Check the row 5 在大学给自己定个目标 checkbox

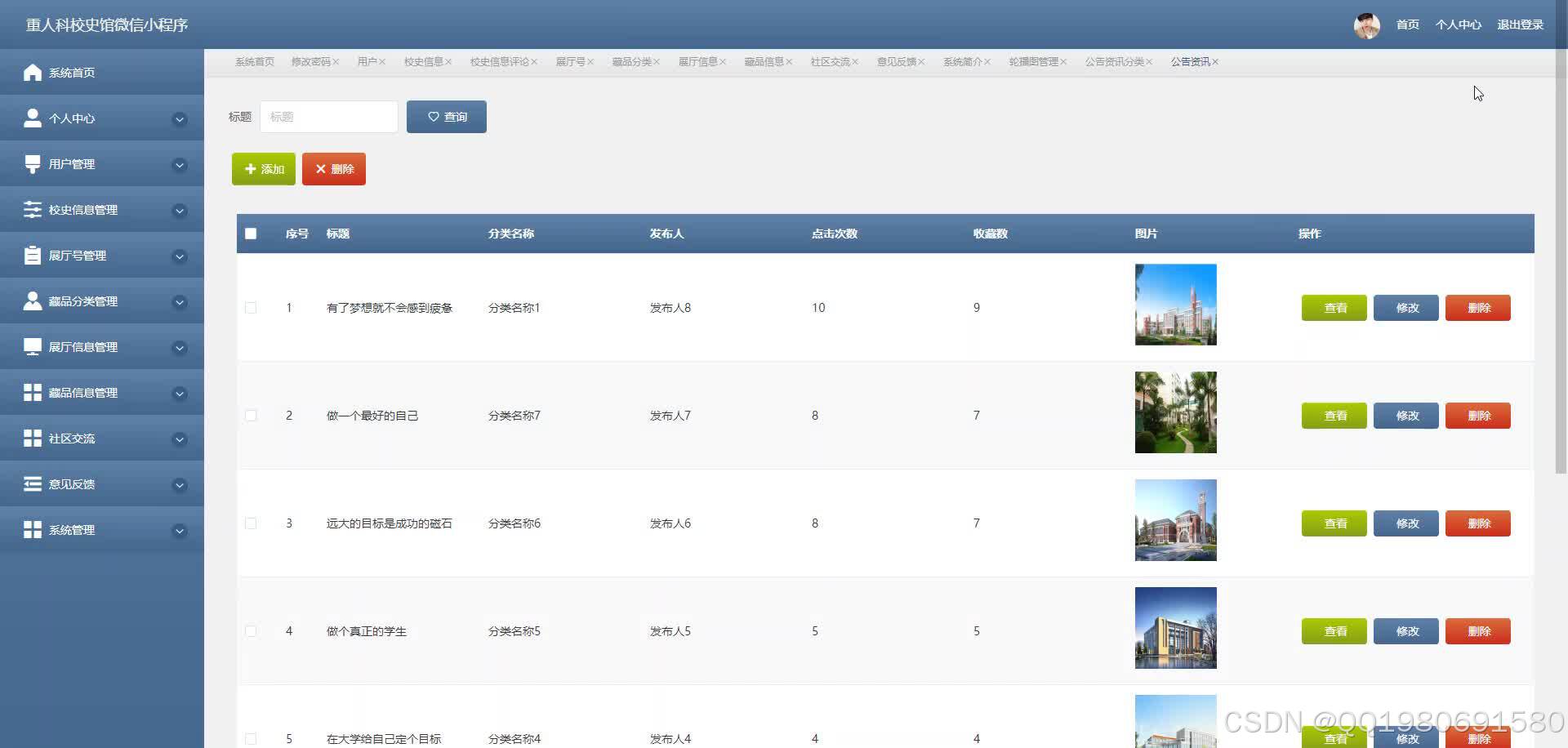(251, 739)
